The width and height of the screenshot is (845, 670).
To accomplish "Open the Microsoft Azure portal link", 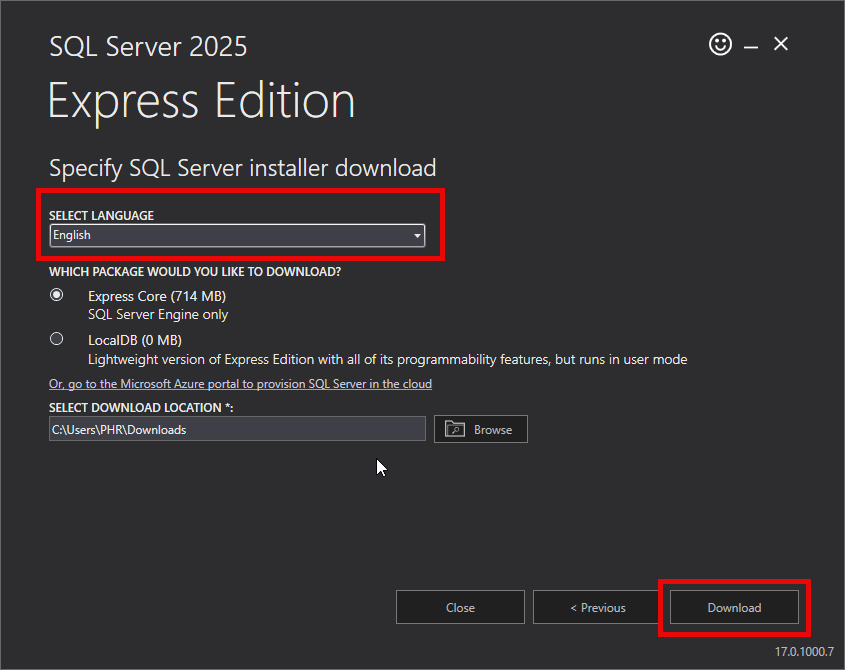I will tap(240, 384).
